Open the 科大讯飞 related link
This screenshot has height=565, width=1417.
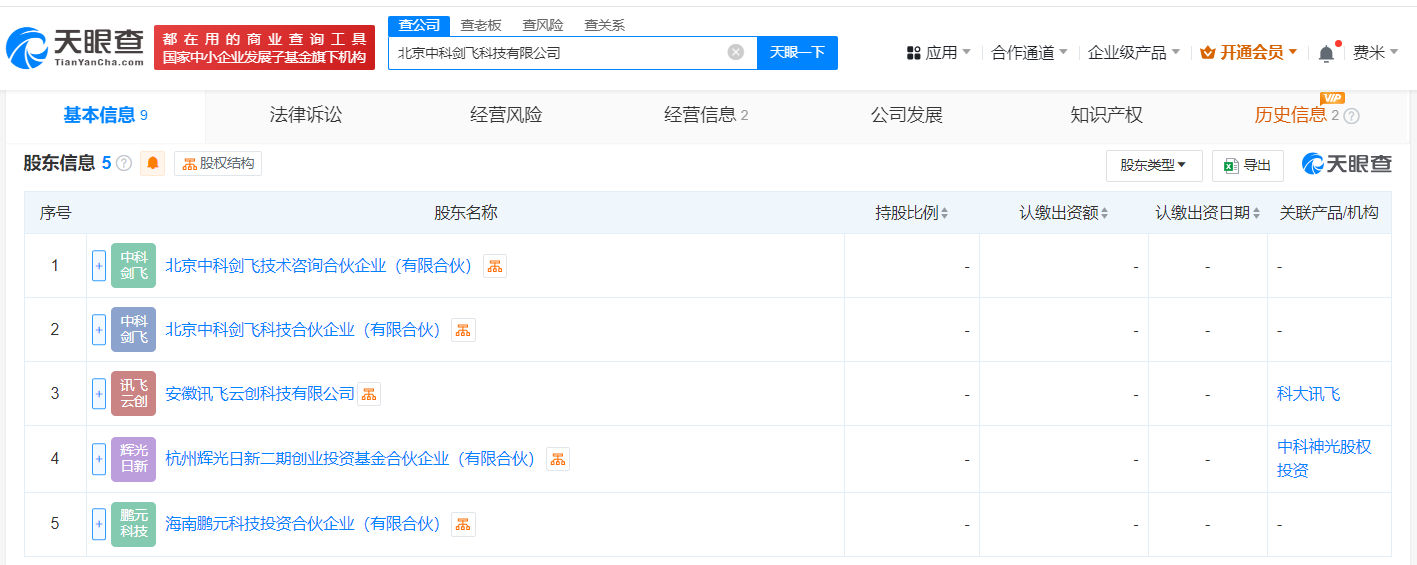[1308, 394]
